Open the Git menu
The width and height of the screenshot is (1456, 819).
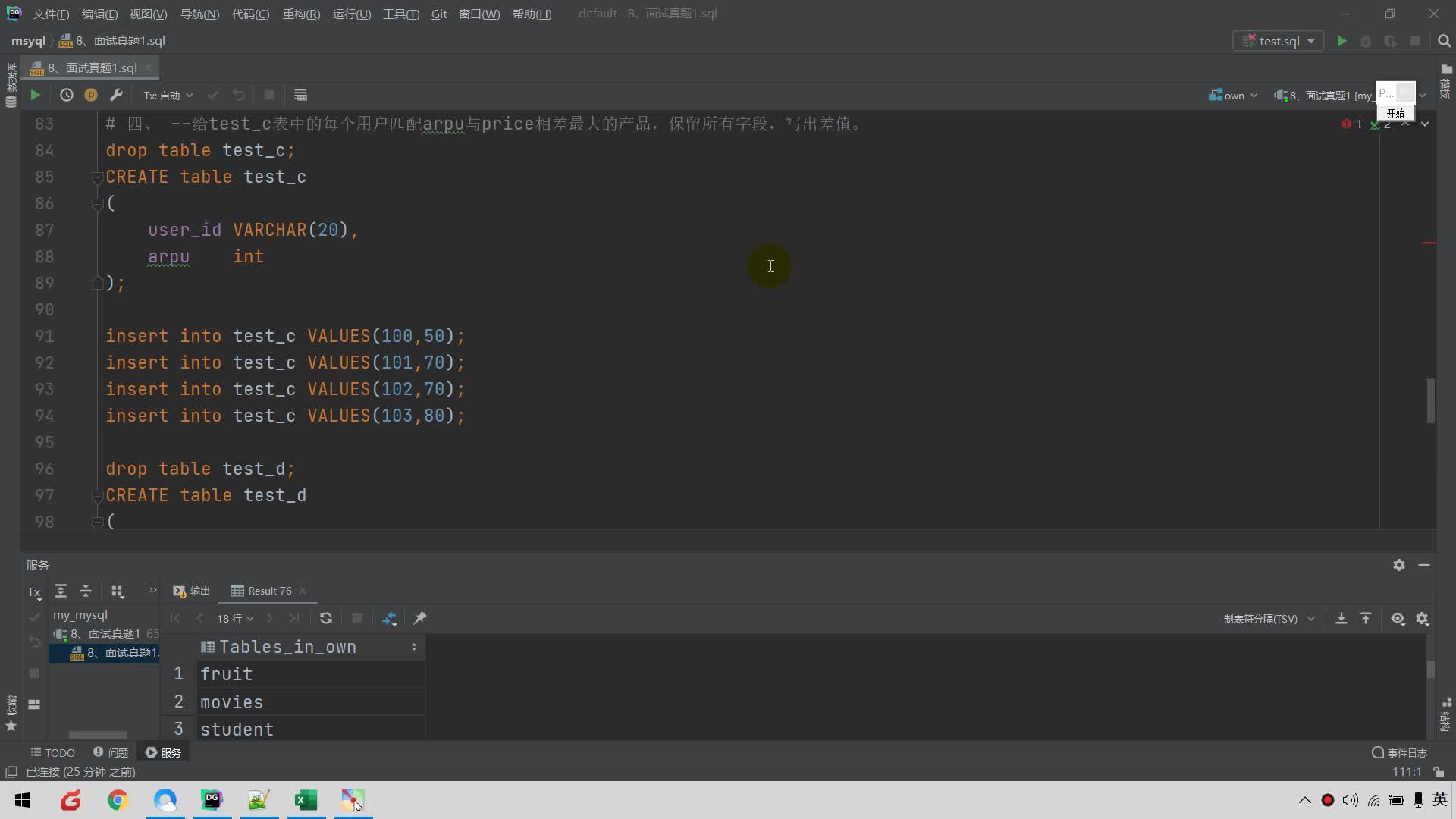pyautogui.click(x=439, y=14)
